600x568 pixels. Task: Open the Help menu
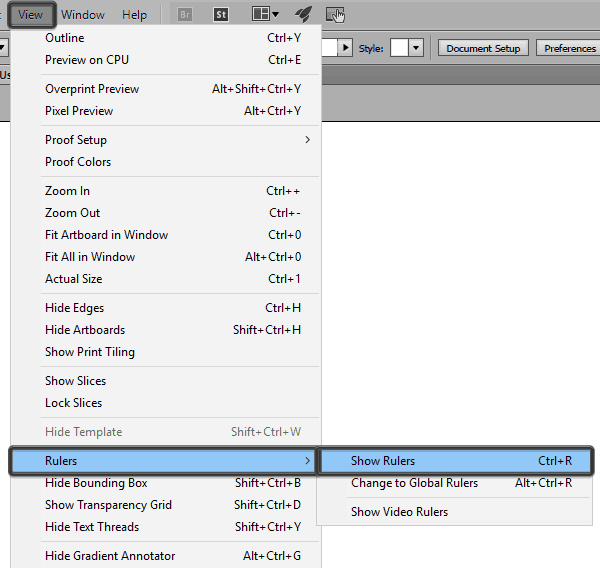134,15
